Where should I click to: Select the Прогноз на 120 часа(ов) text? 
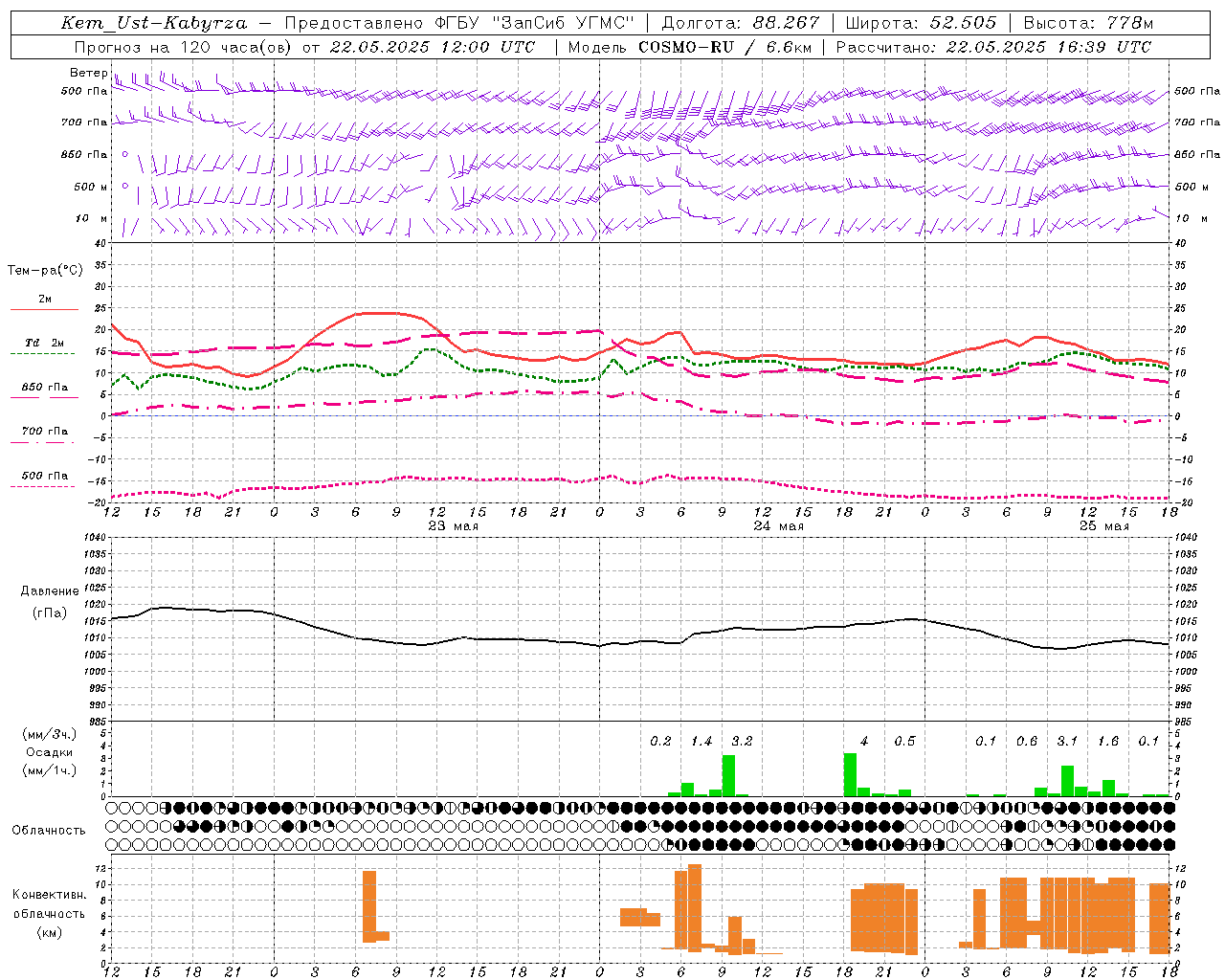coord(185,47)
